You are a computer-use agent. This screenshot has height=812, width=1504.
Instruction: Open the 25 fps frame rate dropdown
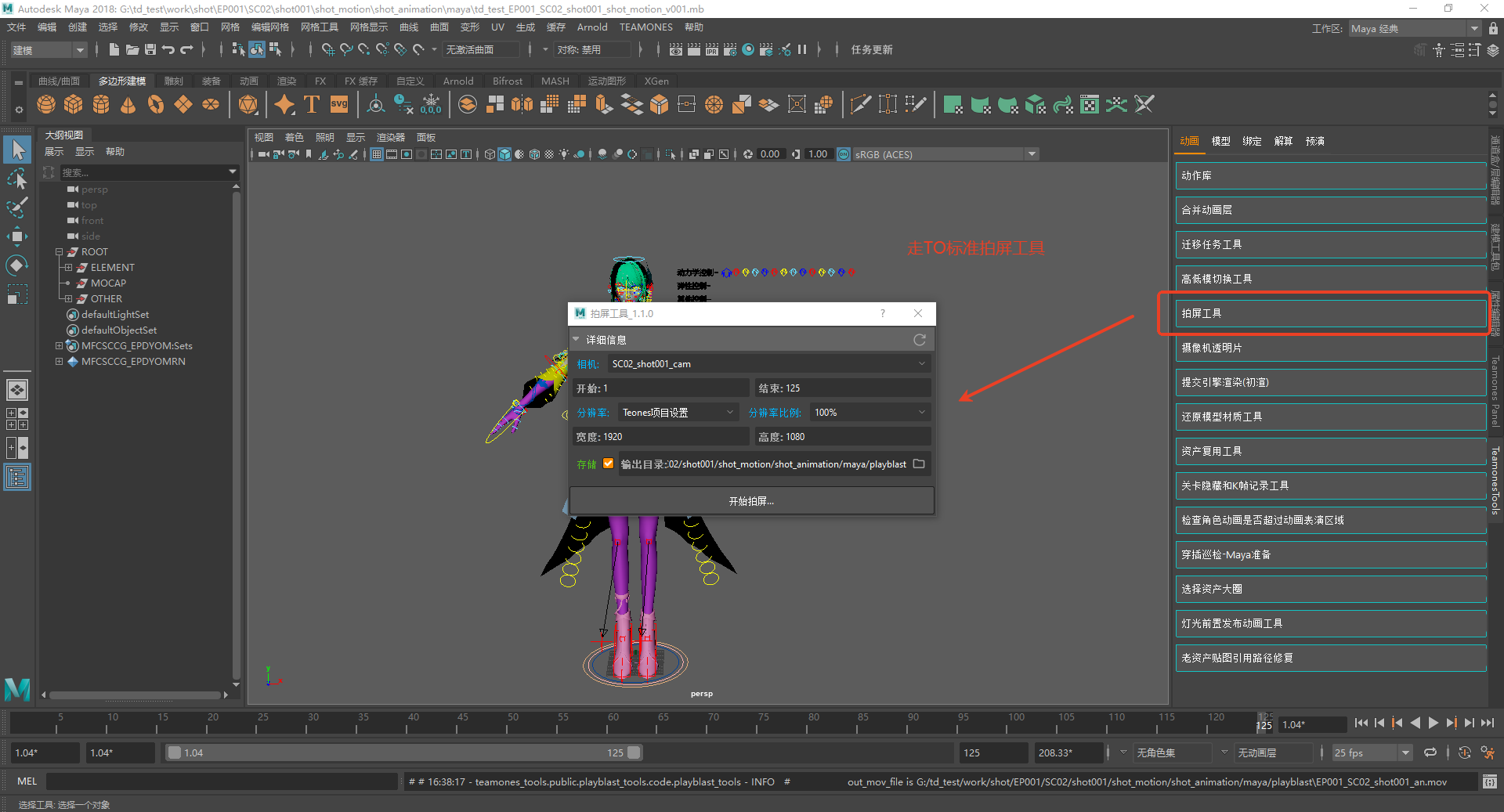coord(1372,752)
